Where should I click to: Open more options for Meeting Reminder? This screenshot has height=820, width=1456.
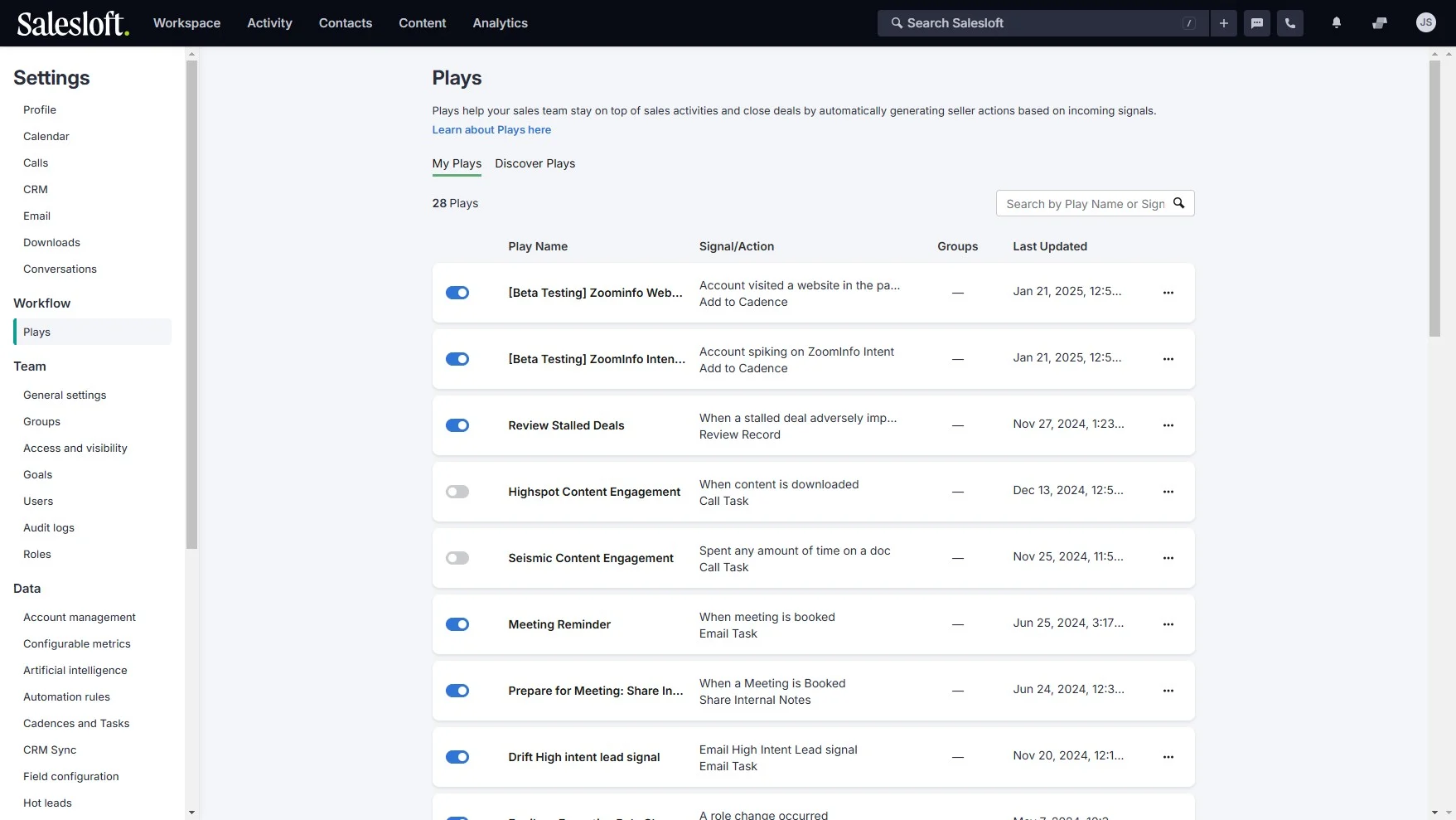[1168, 624]
